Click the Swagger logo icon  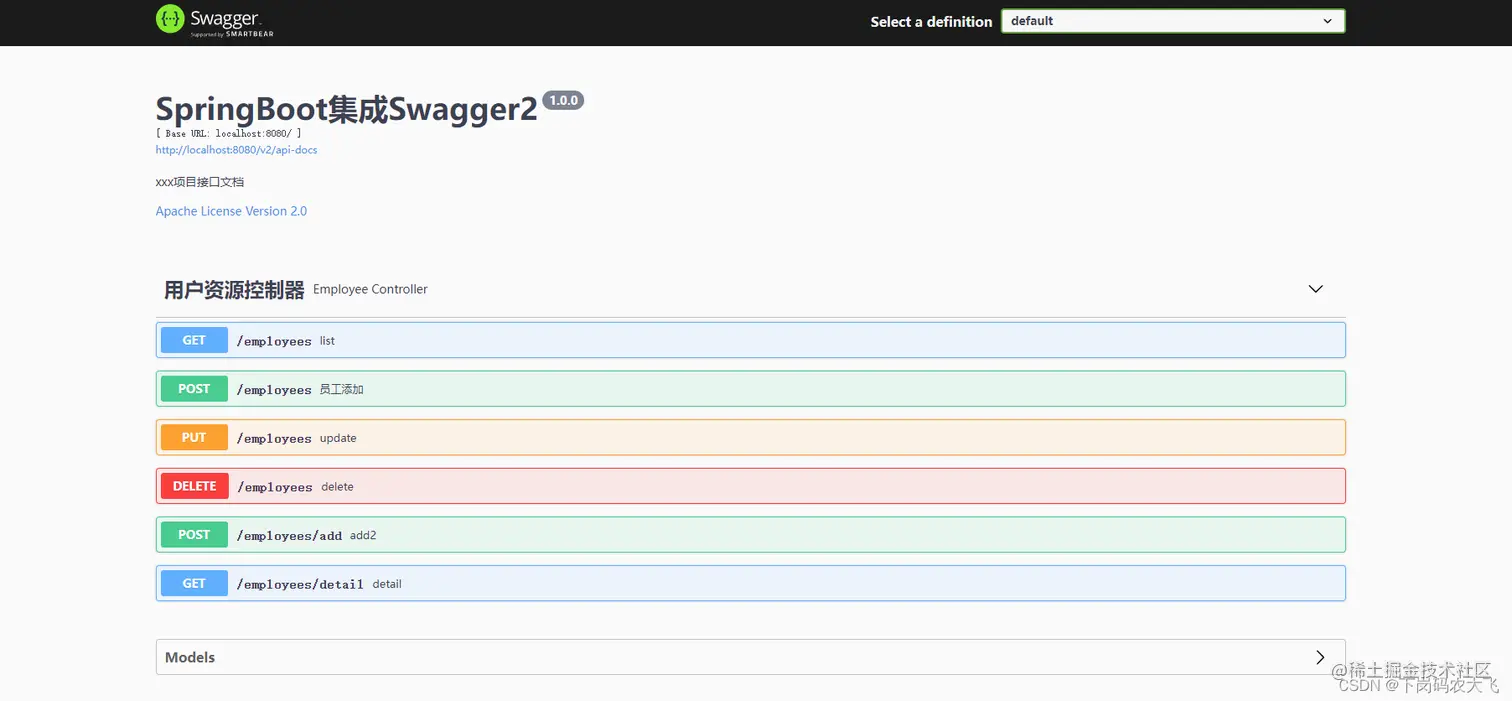click(170, 18)
